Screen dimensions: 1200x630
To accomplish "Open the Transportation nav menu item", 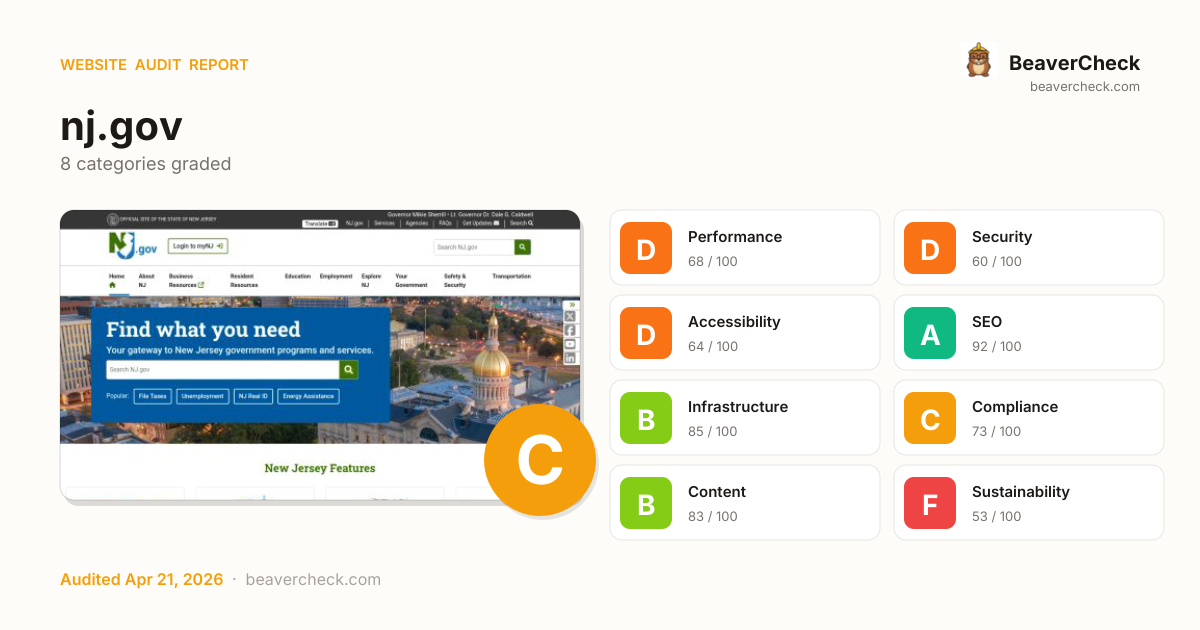I will (x=511, y=276).
